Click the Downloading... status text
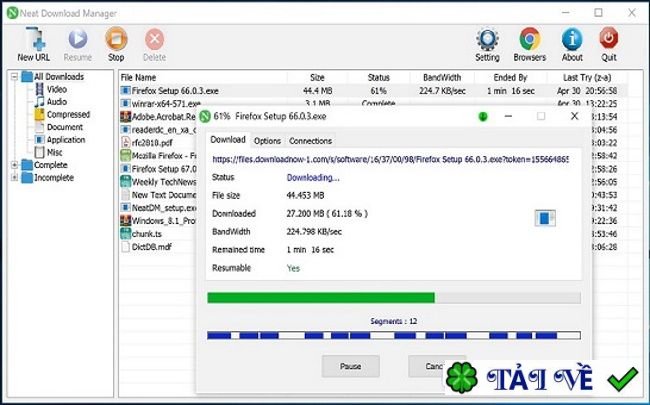 point(313,178)
